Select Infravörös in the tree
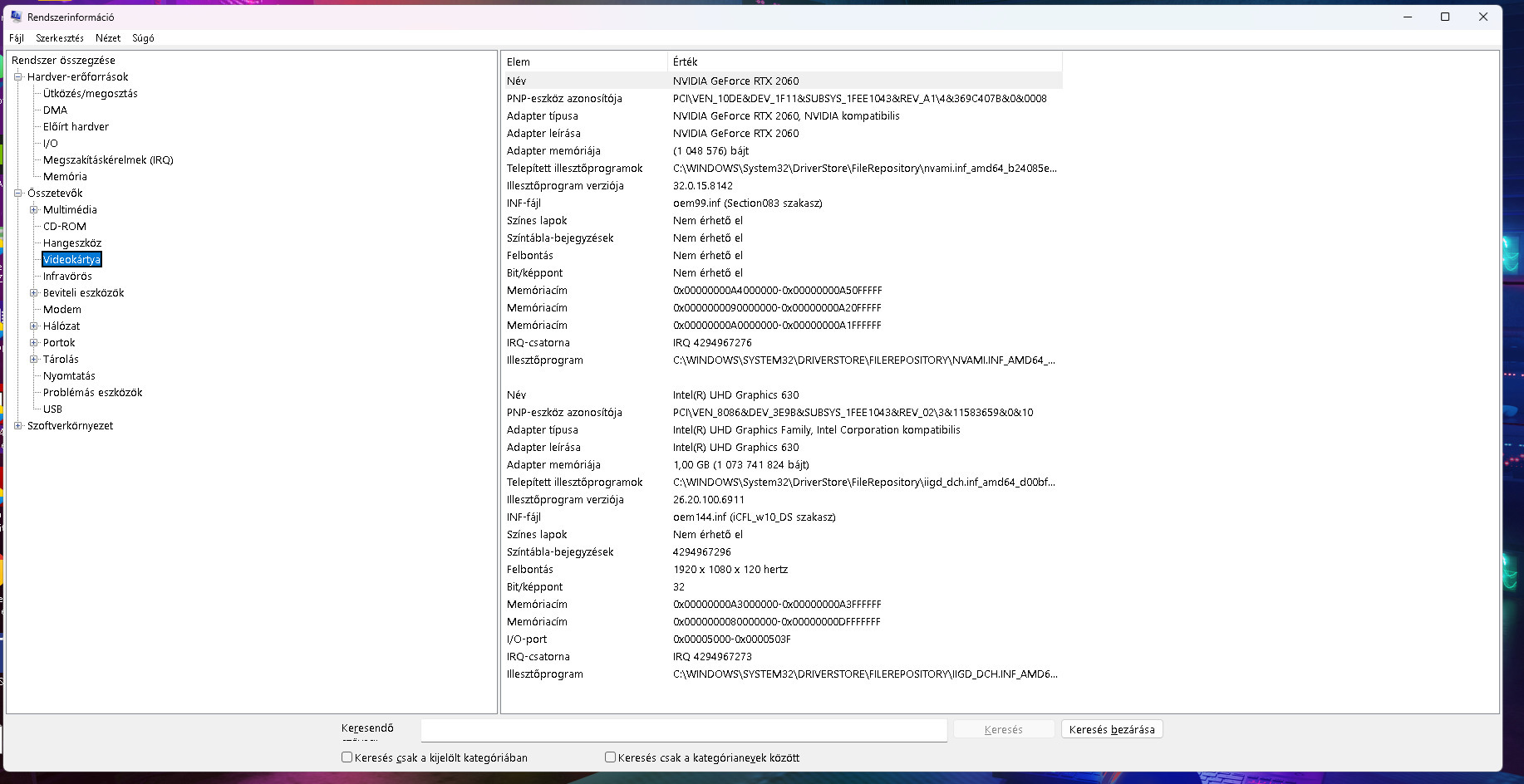1524x784 pixels. point(67,276)
